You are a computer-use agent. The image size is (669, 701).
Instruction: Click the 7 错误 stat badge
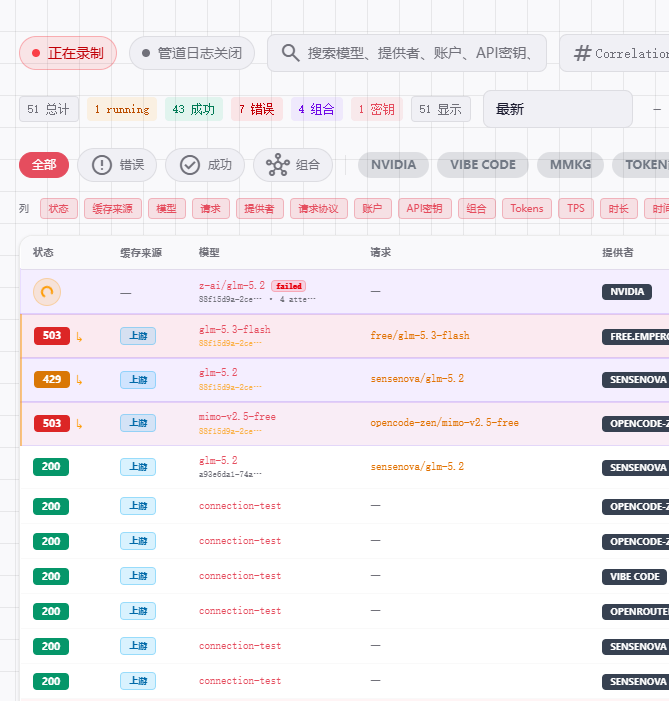(x=257, y=109)
